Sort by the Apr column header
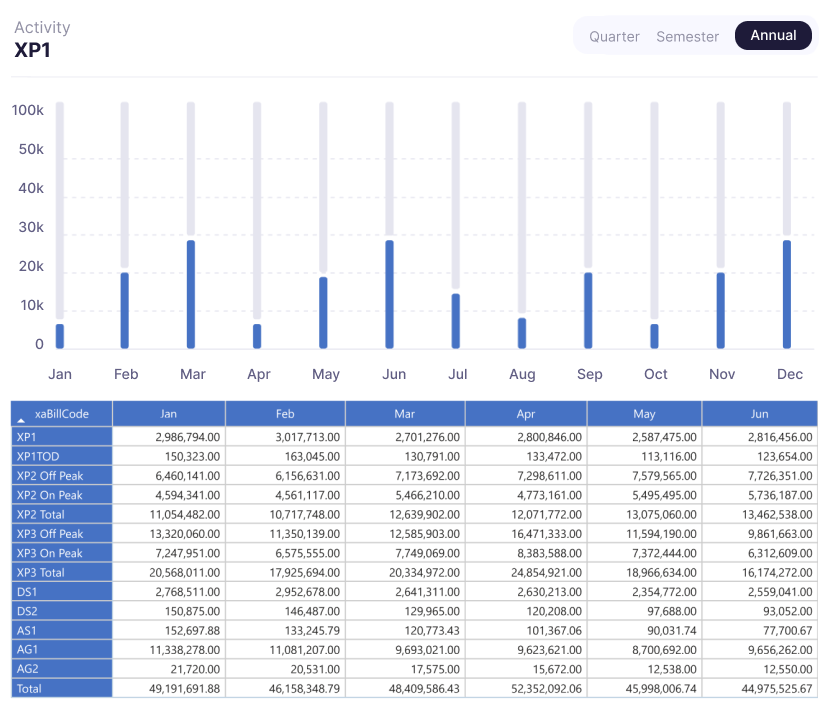The height and width of the screenshot is (709, 828). point(525,413)
